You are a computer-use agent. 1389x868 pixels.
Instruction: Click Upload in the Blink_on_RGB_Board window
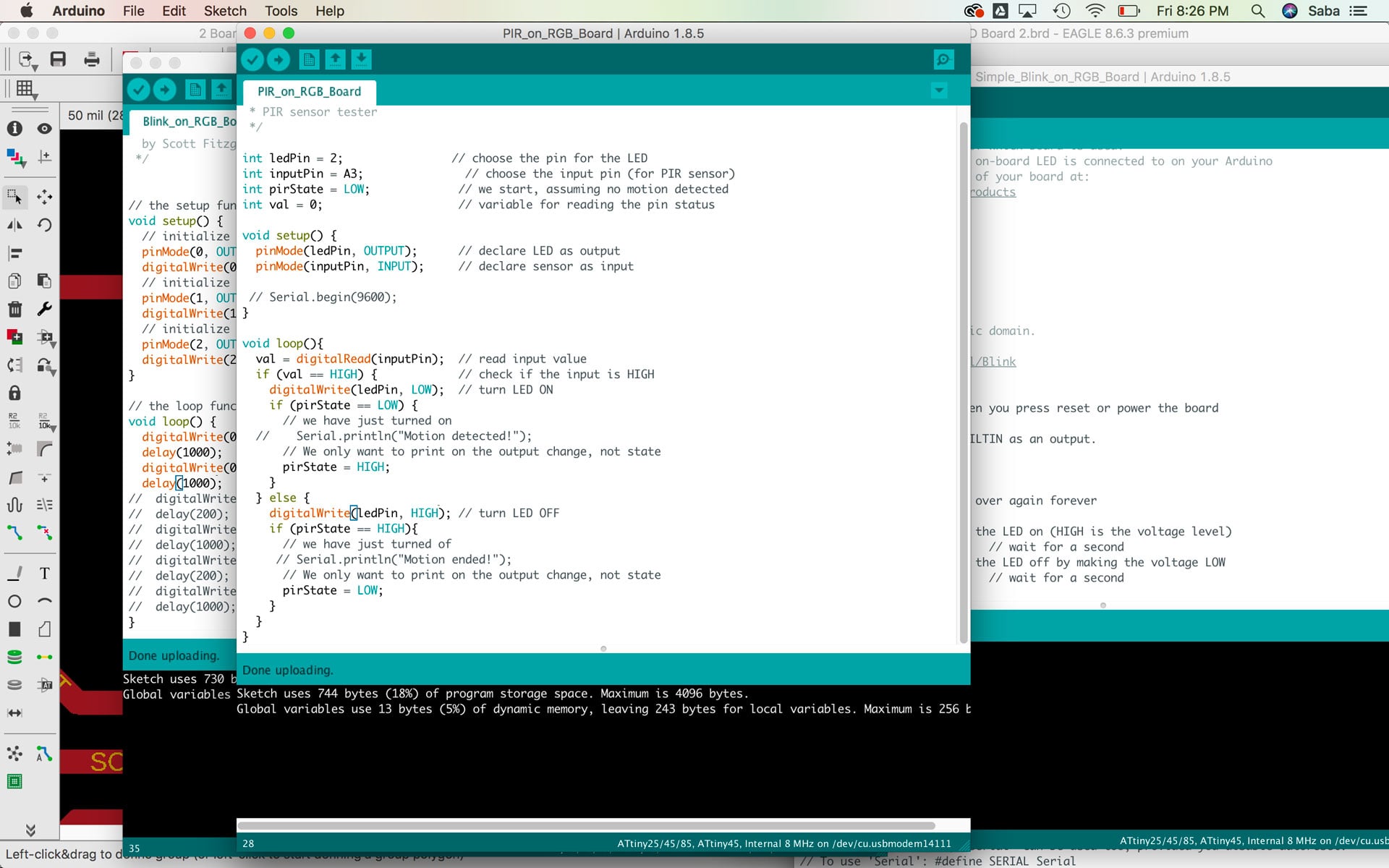pyautogui.click(x=165, y=90)
